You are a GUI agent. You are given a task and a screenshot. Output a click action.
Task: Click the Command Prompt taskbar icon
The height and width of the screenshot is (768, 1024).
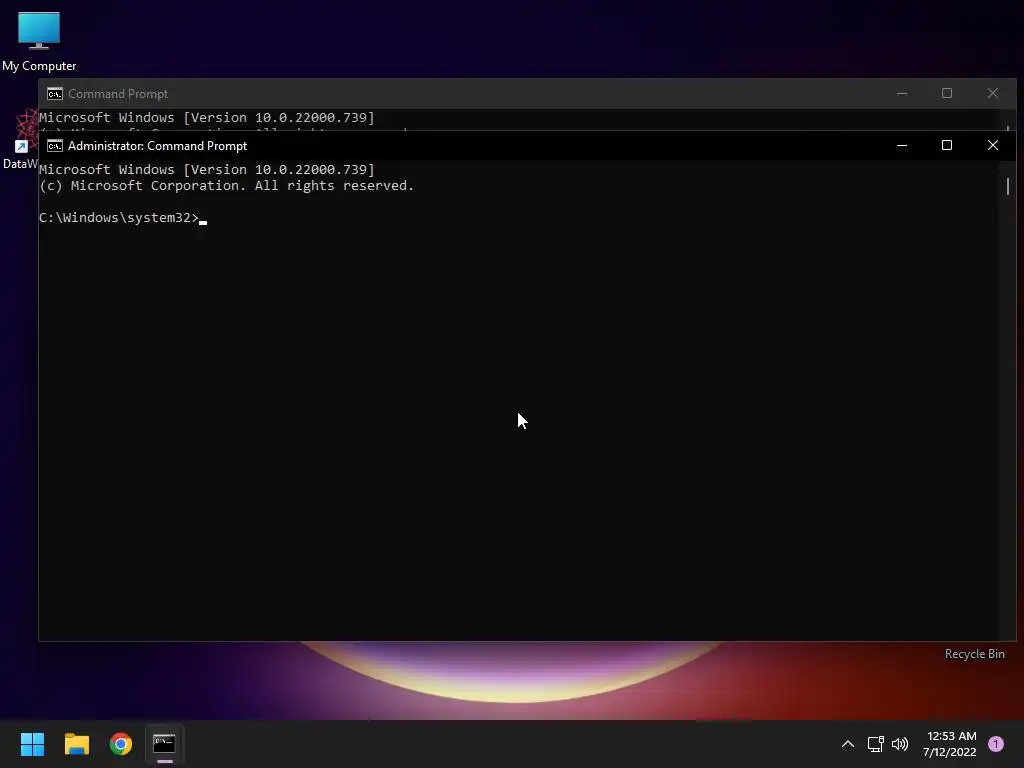click(165, 744)
